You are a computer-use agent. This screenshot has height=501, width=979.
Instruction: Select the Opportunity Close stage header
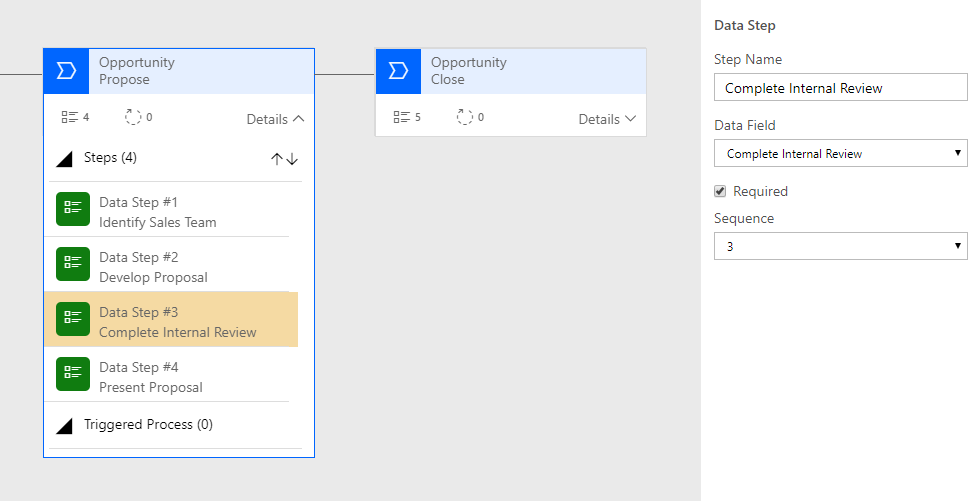[511, 71]
